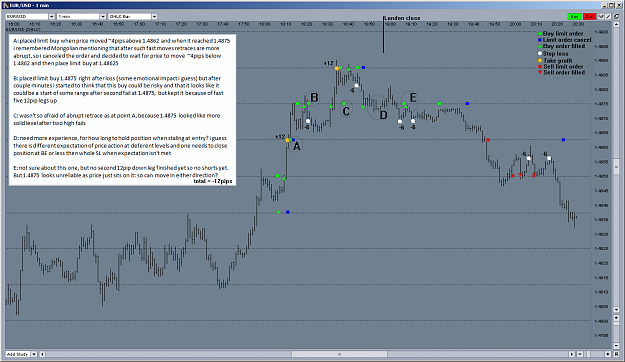Click the red Sell button
Screen dimensions: 625x362
[589, 16]
